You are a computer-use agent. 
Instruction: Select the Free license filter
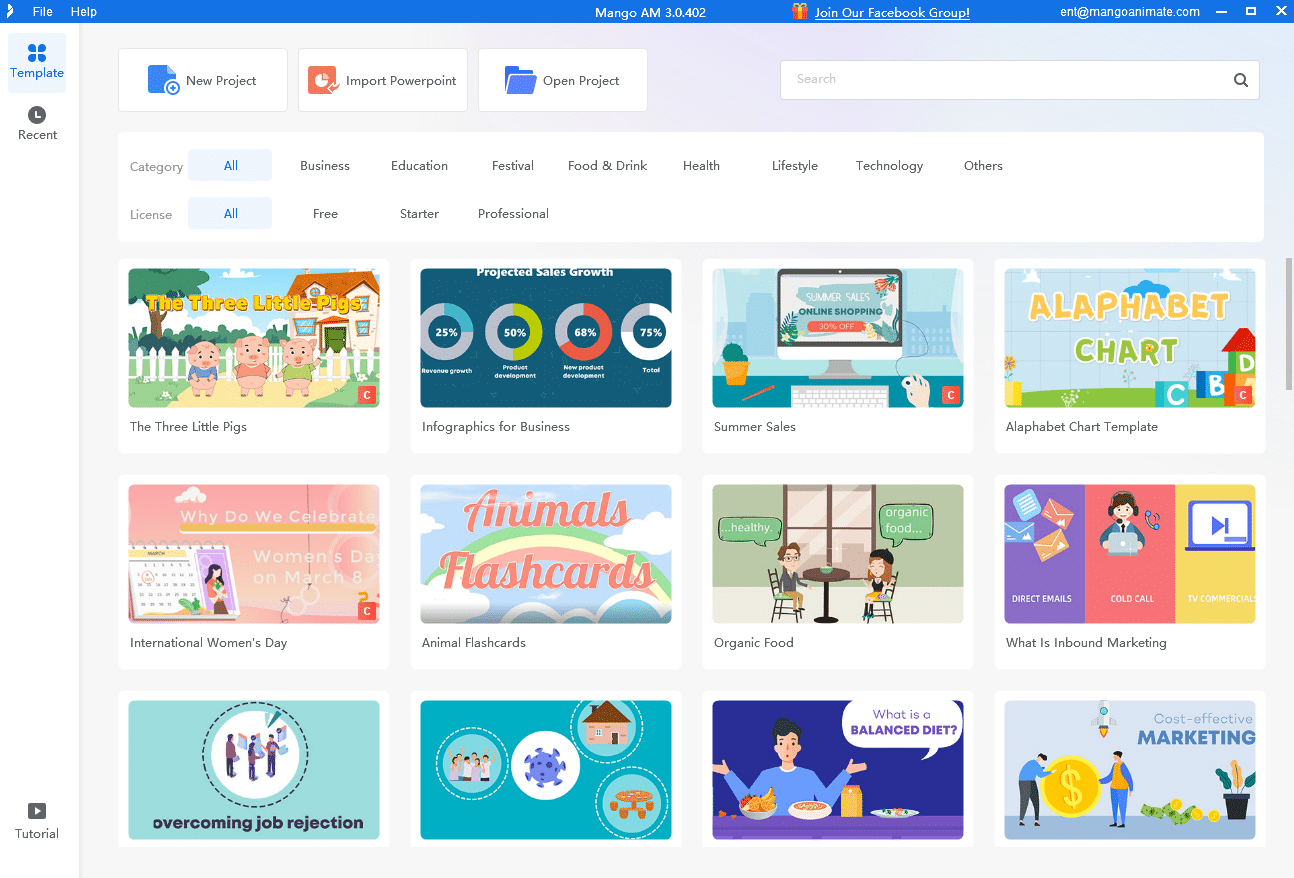pyautogui.click(x=325, y=214)
